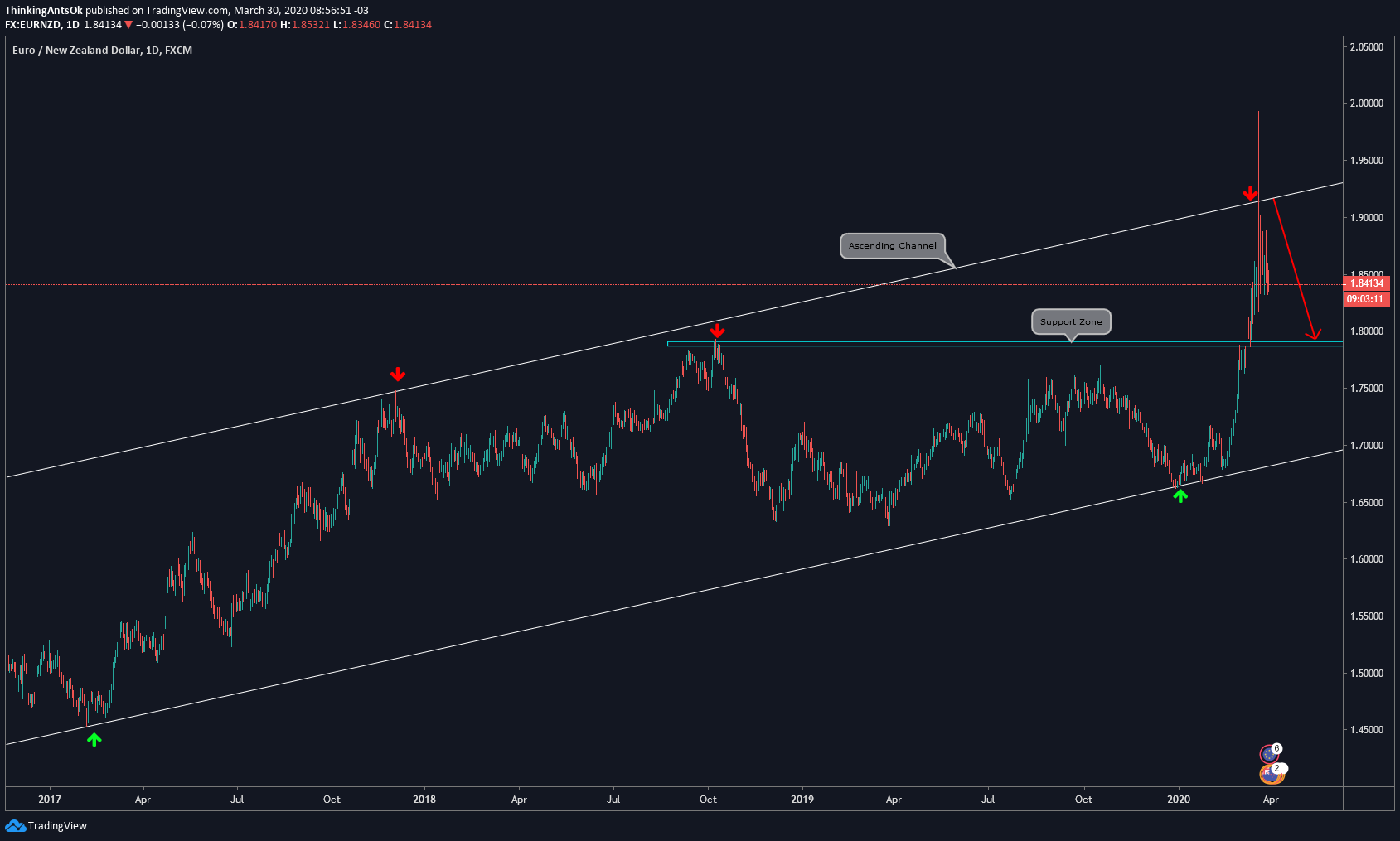Viewport: 1400px width, 841px height.
Task: Click the 2.00000 price axis label
Action: coord(1367,104)
